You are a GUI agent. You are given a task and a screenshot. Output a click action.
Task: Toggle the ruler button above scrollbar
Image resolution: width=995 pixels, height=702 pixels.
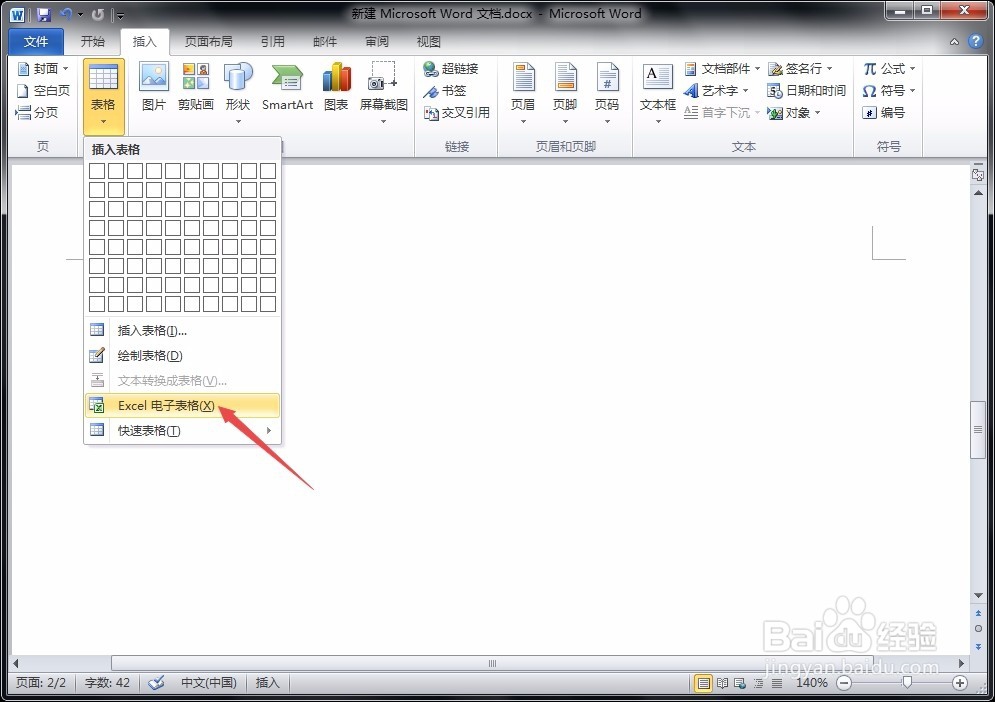pyautogui.click(x=978, y=174)
